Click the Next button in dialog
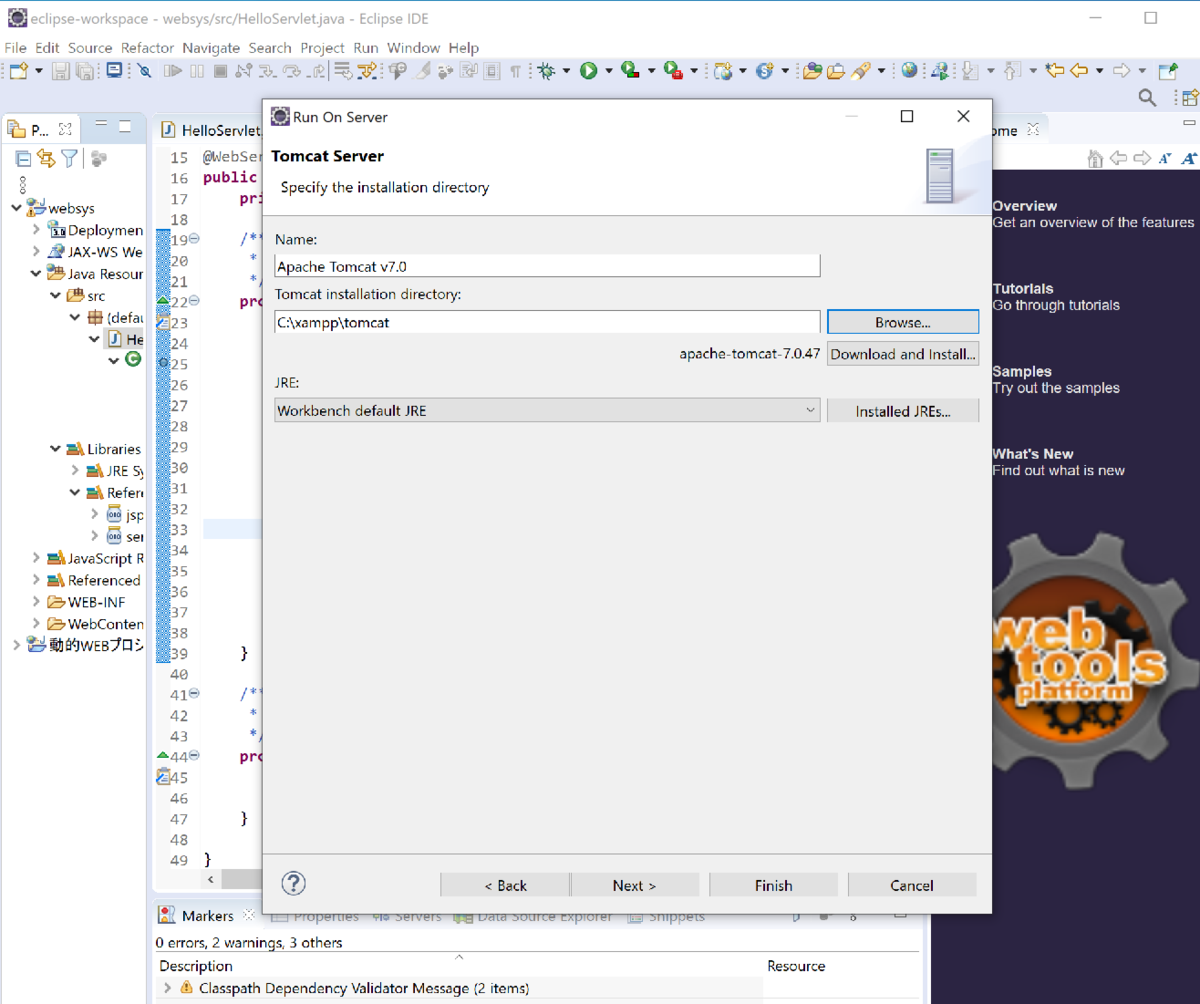The image size is (1200, 1004). point(634,885)
